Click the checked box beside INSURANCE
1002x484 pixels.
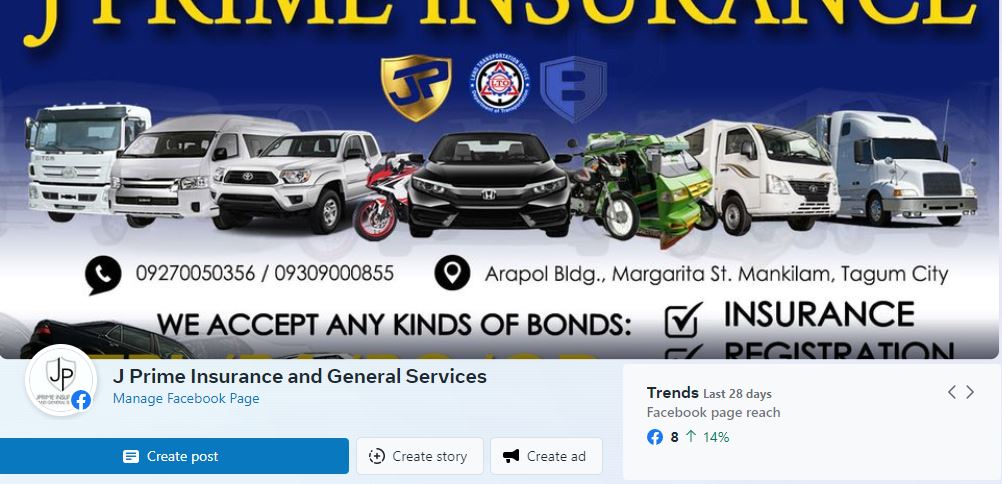[x=683, y=320]
